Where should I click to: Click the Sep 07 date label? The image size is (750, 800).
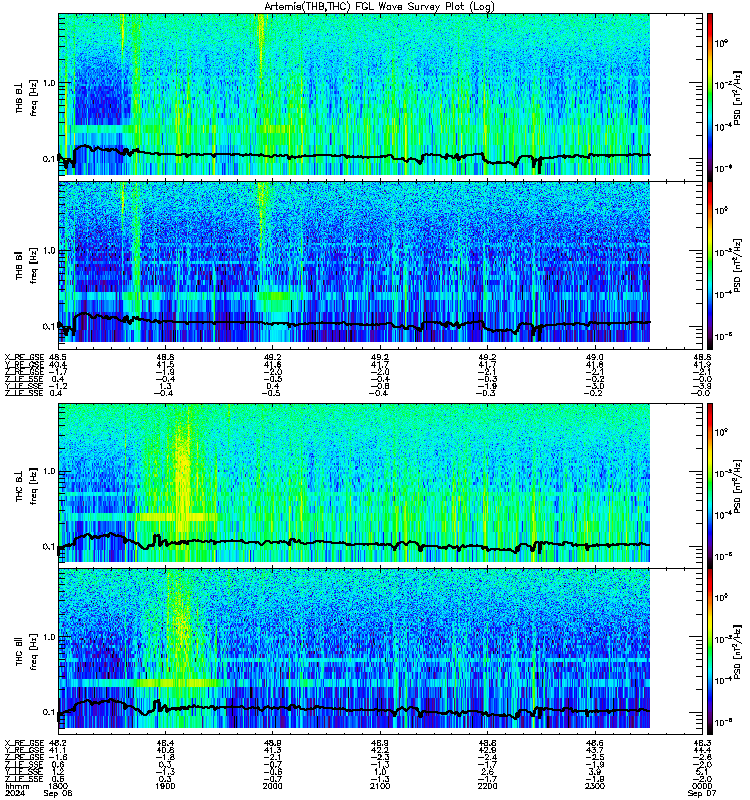click(702, 793)
